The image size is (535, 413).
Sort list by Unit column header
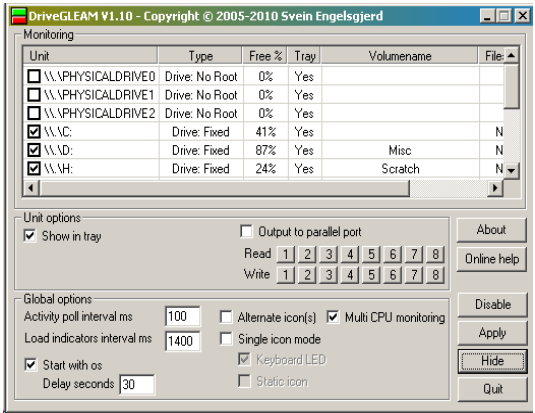[90, 56]
